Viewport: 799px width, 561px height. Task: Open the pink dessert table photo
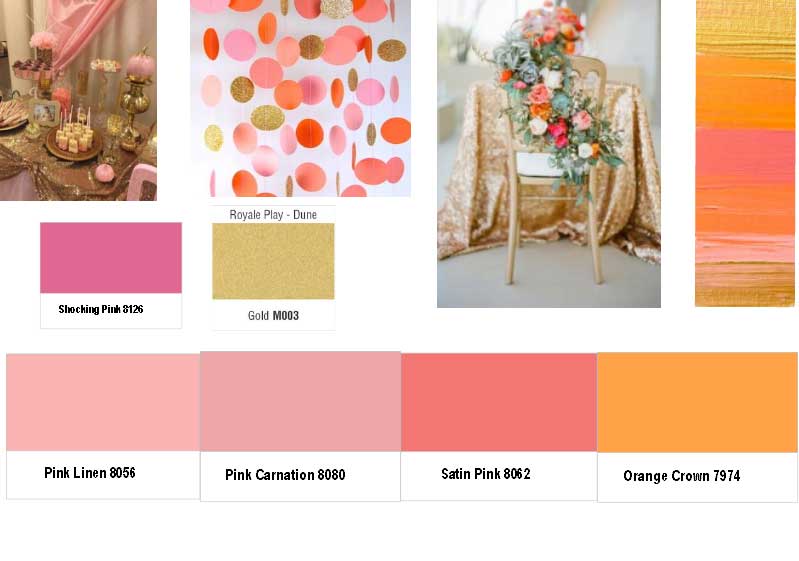point(78,100)
